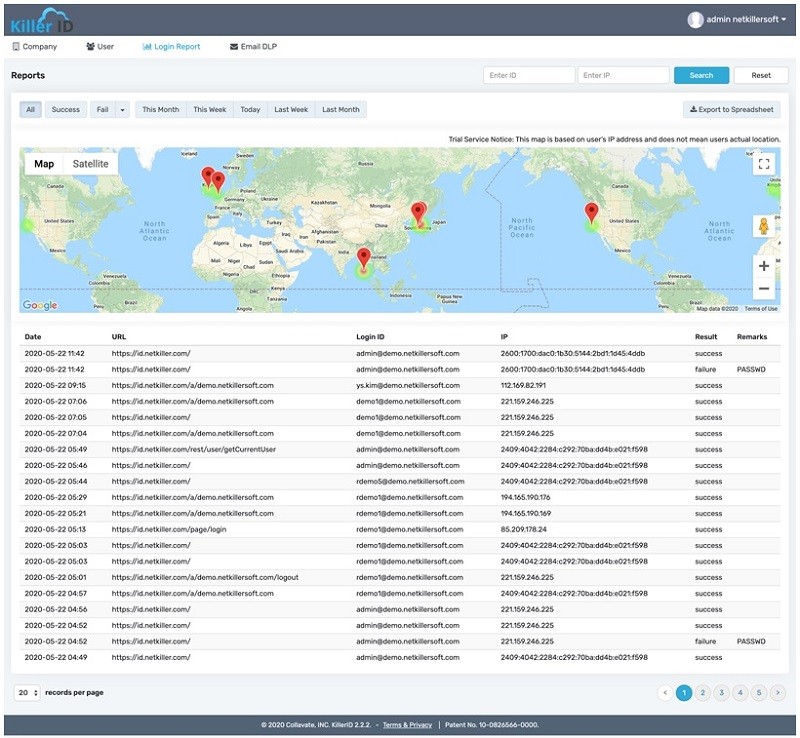
Task: Open the records per page selector
Action: pyautogui.click(x=27, y=693)
